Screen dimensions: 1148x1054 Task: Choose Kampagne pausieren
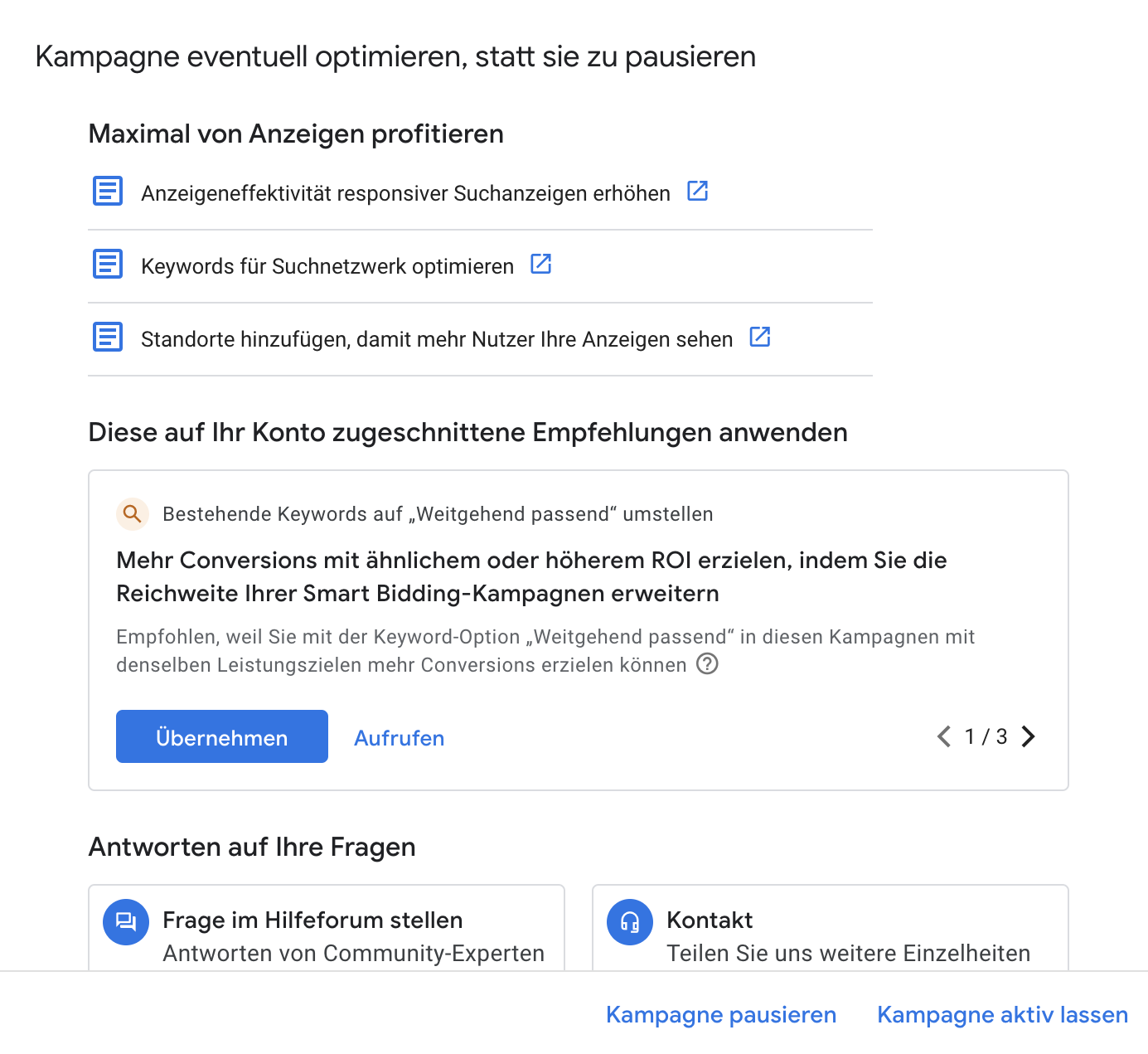coord(721,1015)
